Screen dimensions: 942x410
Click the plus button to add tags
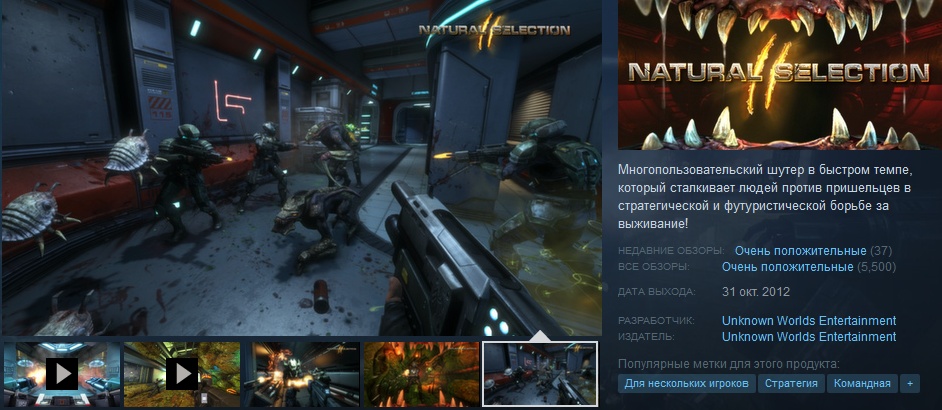[x=910, y=384]
